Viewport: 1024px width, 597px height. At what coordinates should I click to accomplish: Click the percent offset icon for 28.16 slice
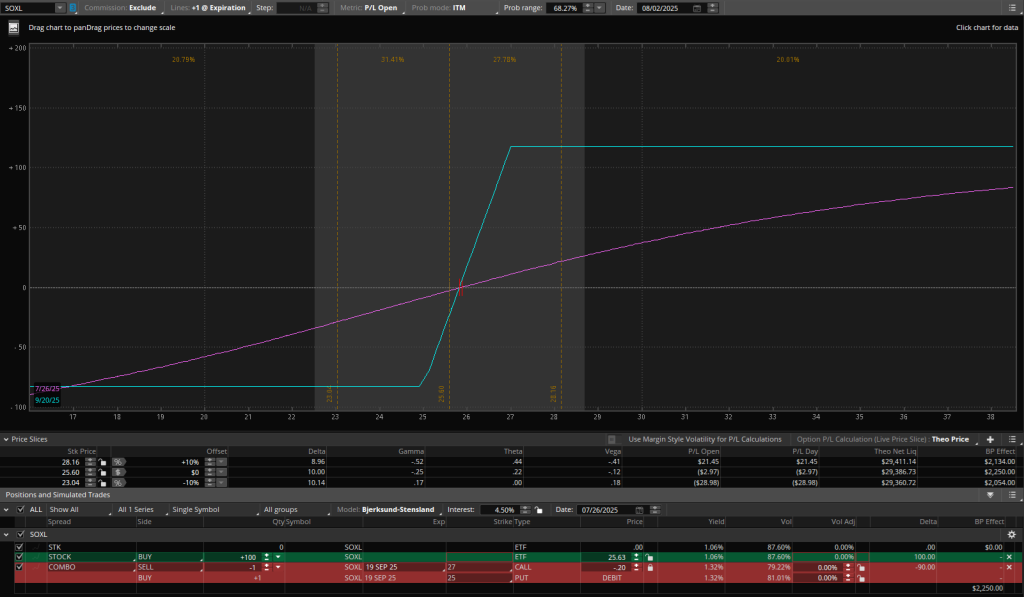tap(118, 462)
